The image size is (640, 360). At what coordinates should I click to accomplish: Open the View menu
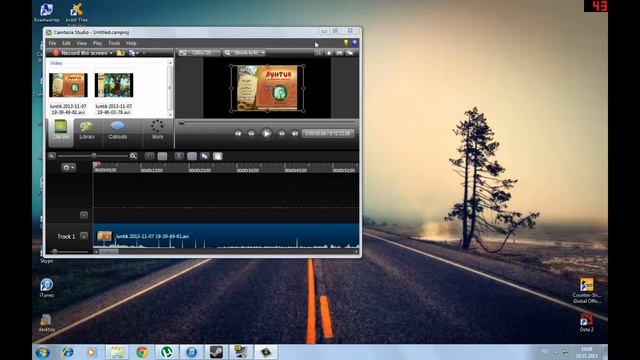click(82, 43)
